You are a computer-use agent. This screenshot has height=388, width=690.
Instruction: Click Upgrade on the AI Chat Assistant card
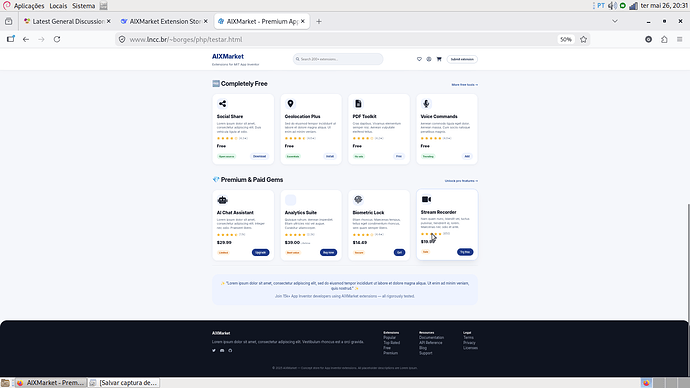click(261, 253)
